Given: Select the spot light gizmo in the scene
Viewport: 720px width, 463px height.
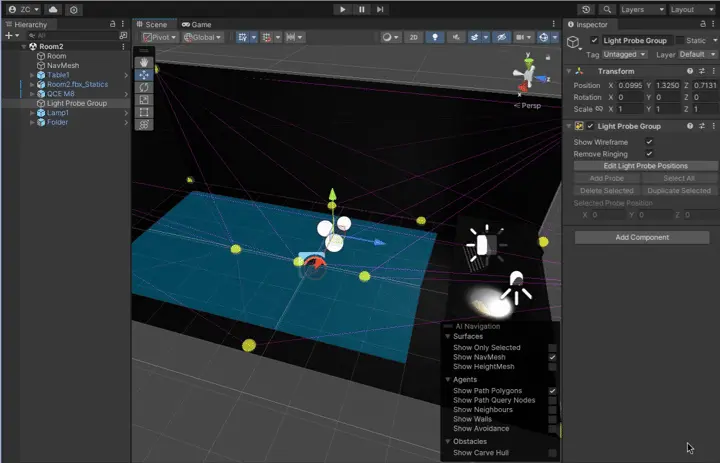Looking at the screenshot, I should 517,287.
